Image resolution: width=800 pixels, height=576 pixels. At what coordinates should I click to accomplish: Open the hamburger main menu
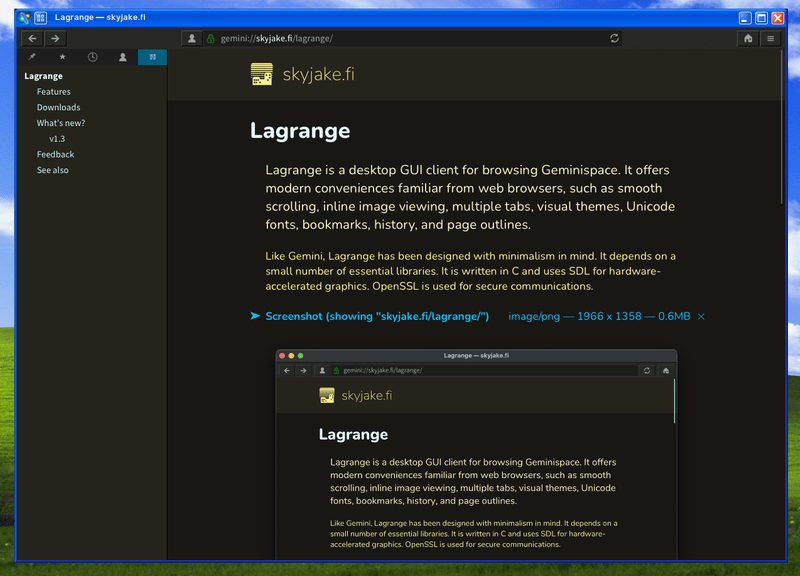point(770,38)
